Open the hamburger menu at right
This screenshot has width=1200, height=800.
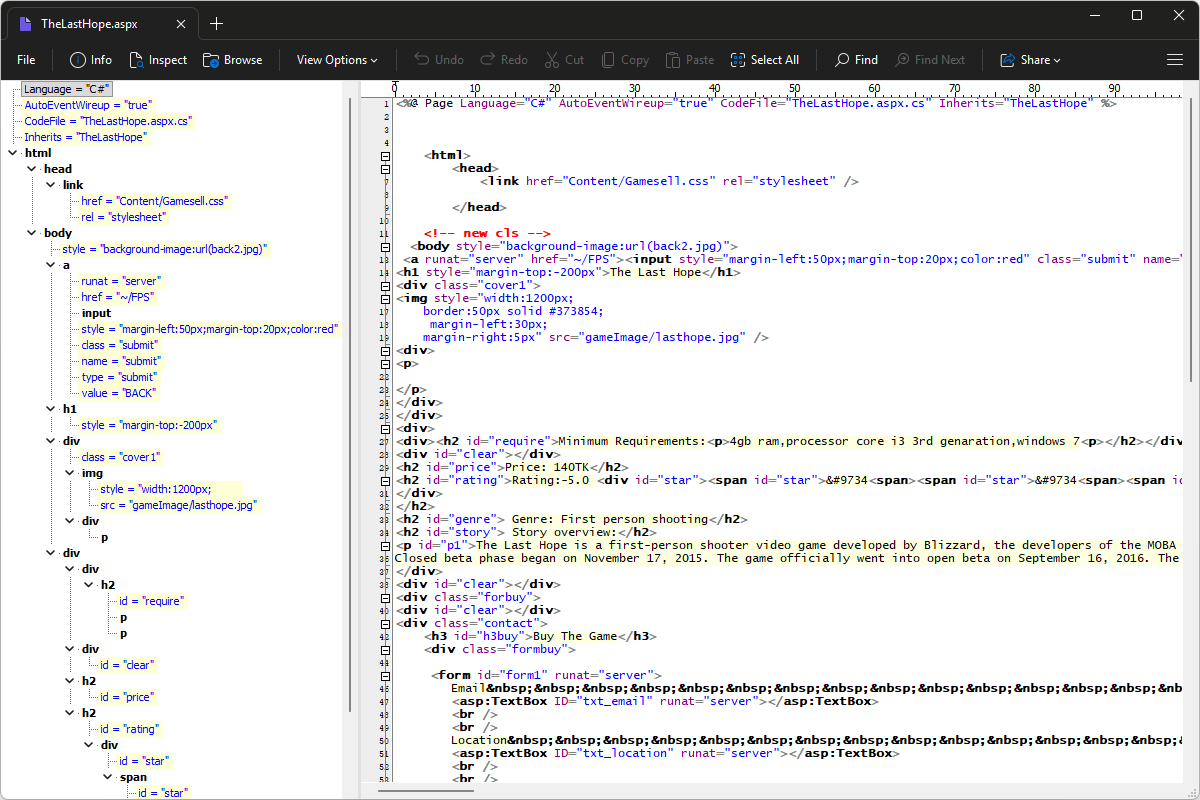coord(1175,60)
